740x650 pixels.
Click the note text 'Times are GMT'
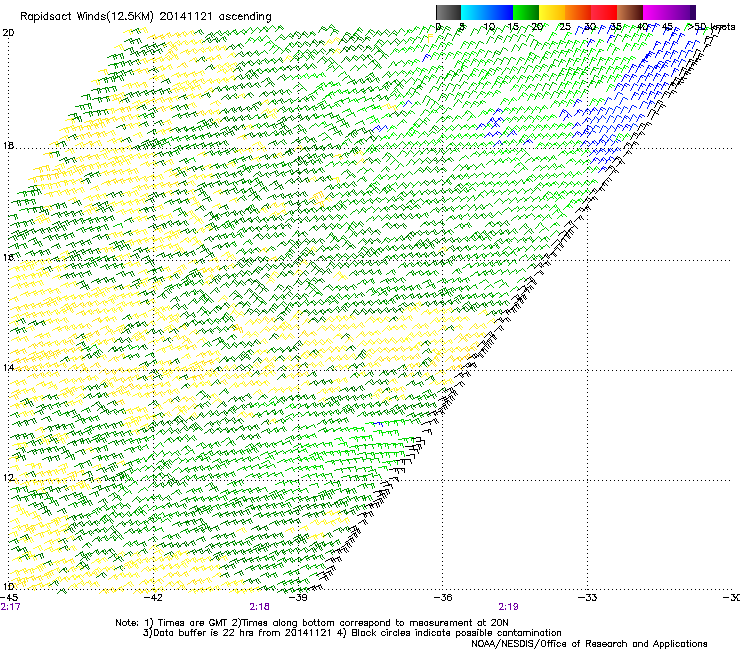point(193,623)
